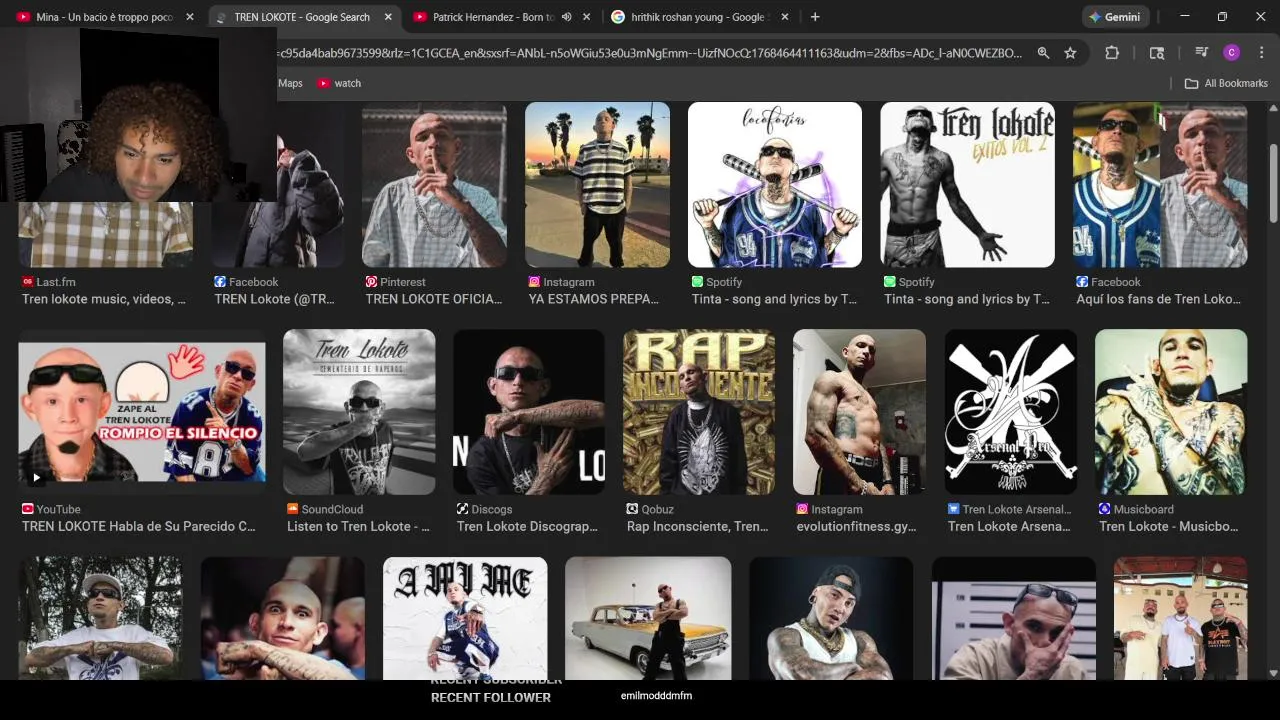Open the Extensions puzzle icon
The width and height of the screenshot is (1280, 720).
(1112, 53)
